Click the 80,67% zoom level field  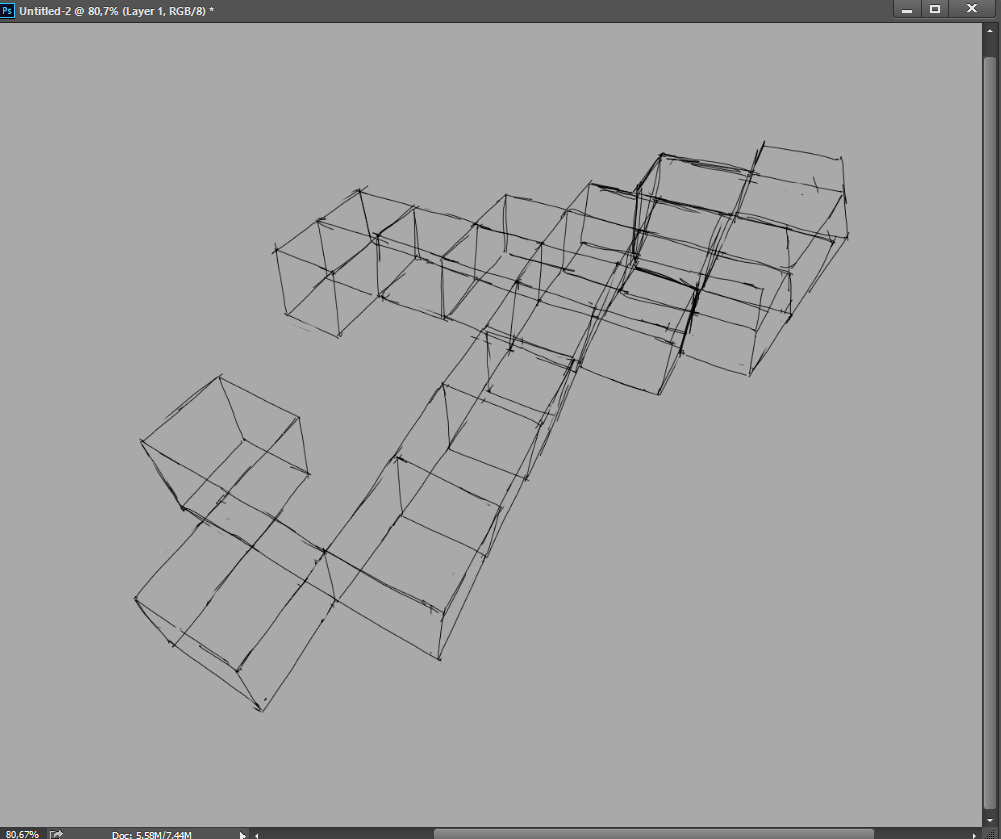[20, 834]
